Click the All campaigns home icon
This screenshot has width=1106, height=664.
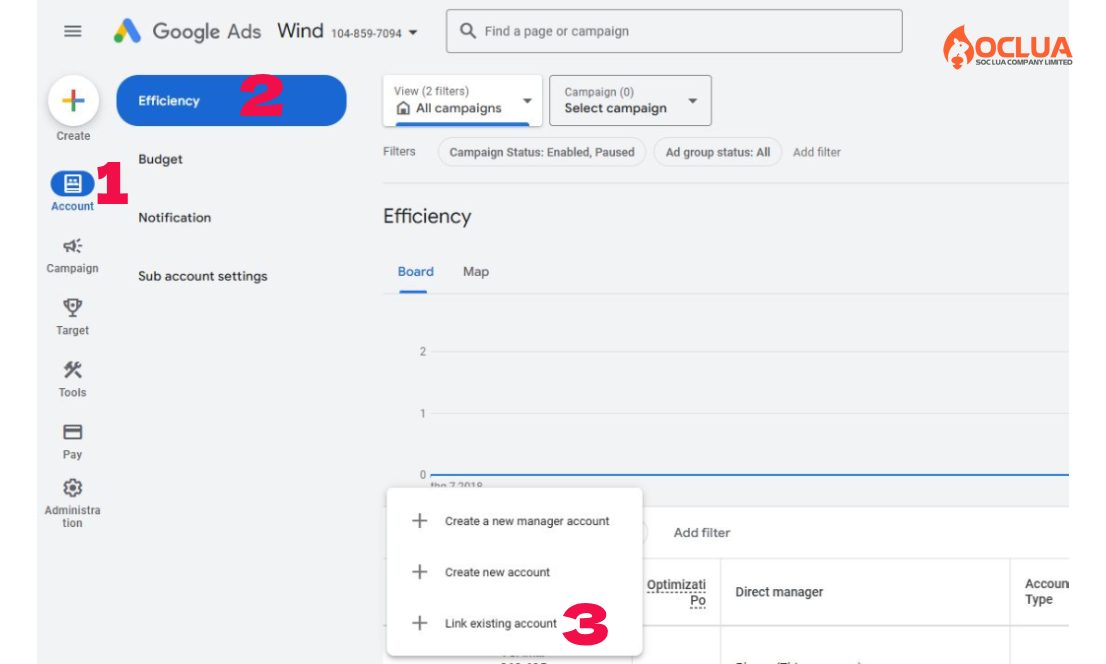(403, 108)
